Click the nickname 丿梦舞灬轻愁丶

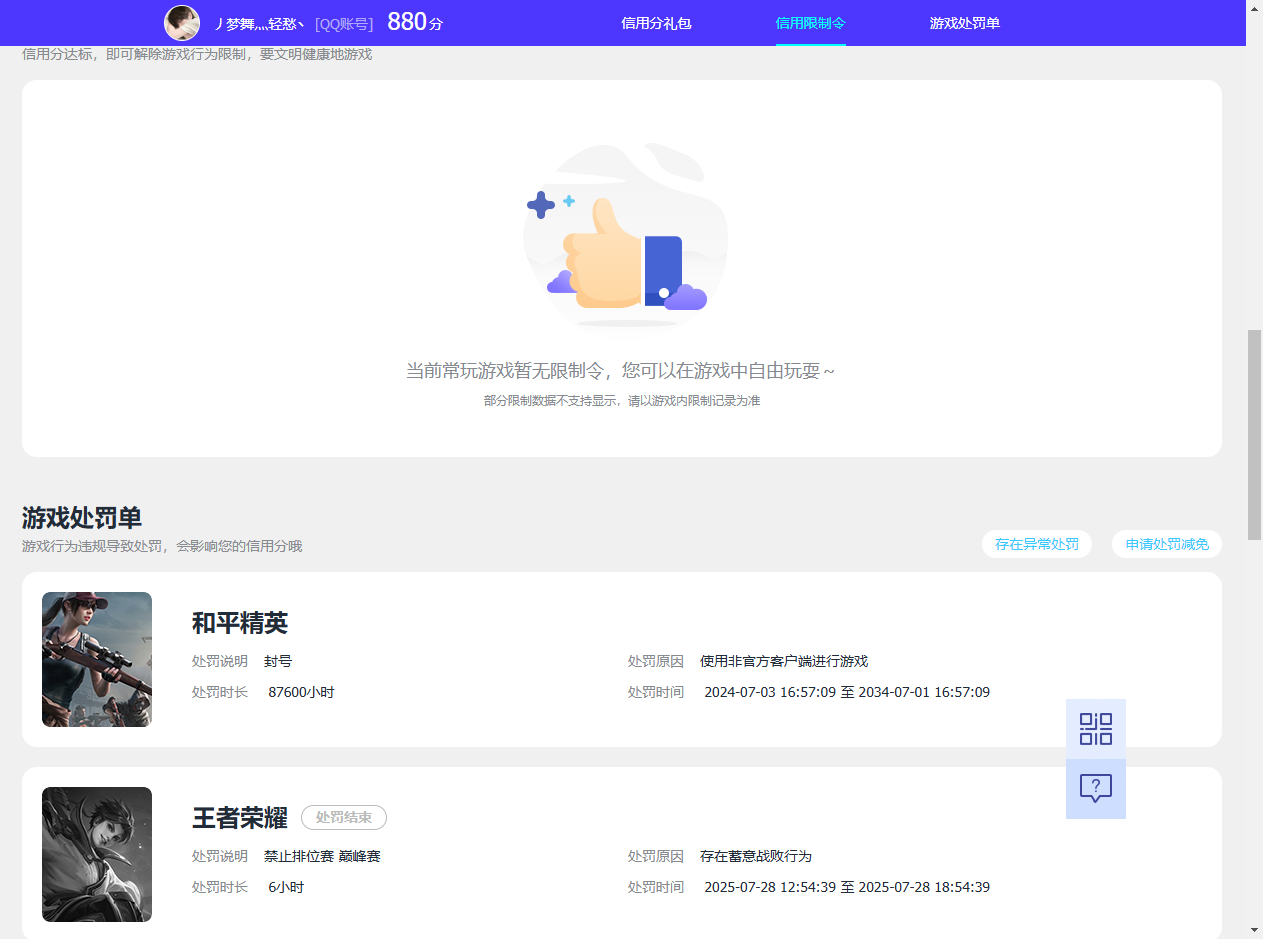pos(259,23)
